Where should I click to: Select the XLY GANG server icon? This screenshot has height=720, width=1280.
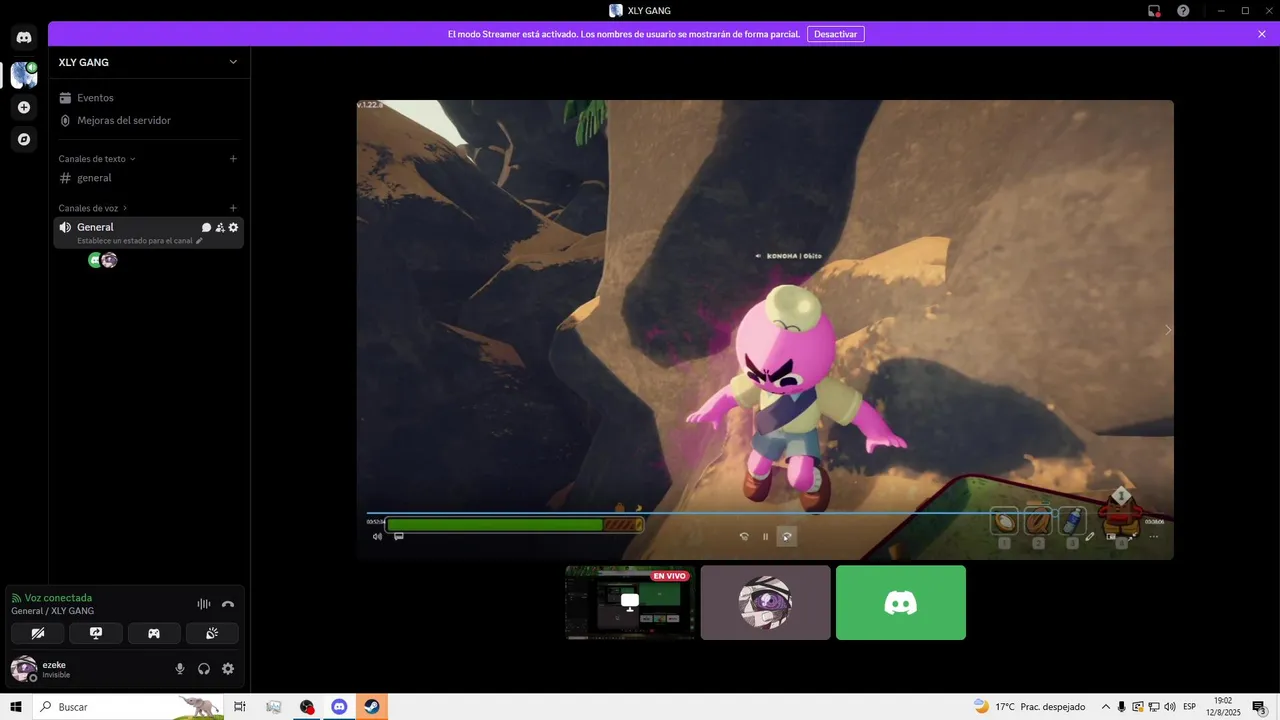(24, 75)
